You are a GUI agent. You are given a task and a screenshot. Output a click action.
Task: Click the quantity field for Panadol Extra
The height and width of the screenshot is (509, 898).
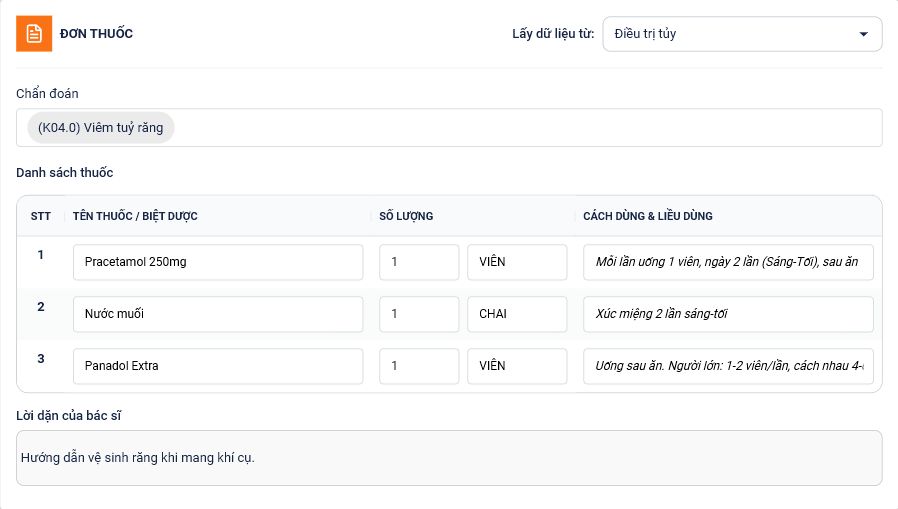click(419, 366)
